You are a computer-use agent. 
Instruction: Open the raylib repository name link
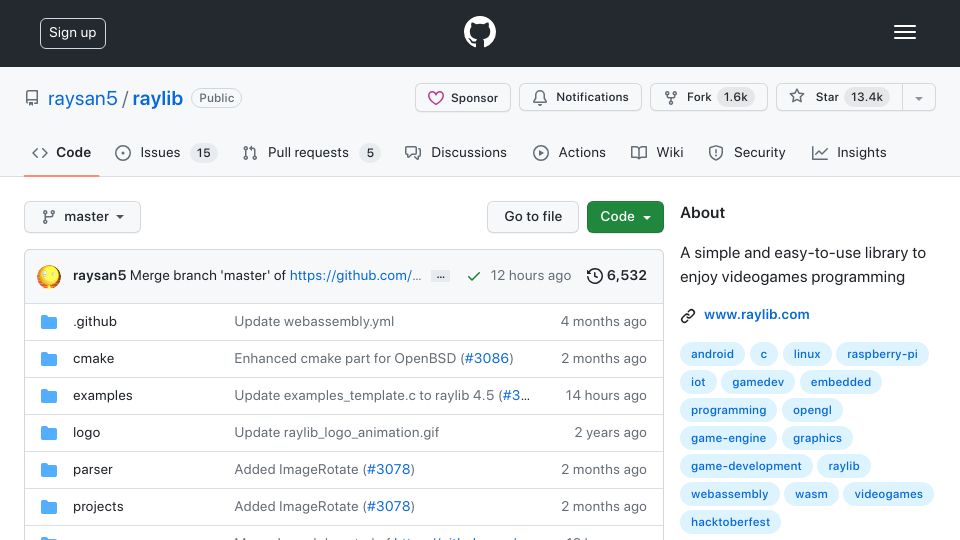(157, 99)
